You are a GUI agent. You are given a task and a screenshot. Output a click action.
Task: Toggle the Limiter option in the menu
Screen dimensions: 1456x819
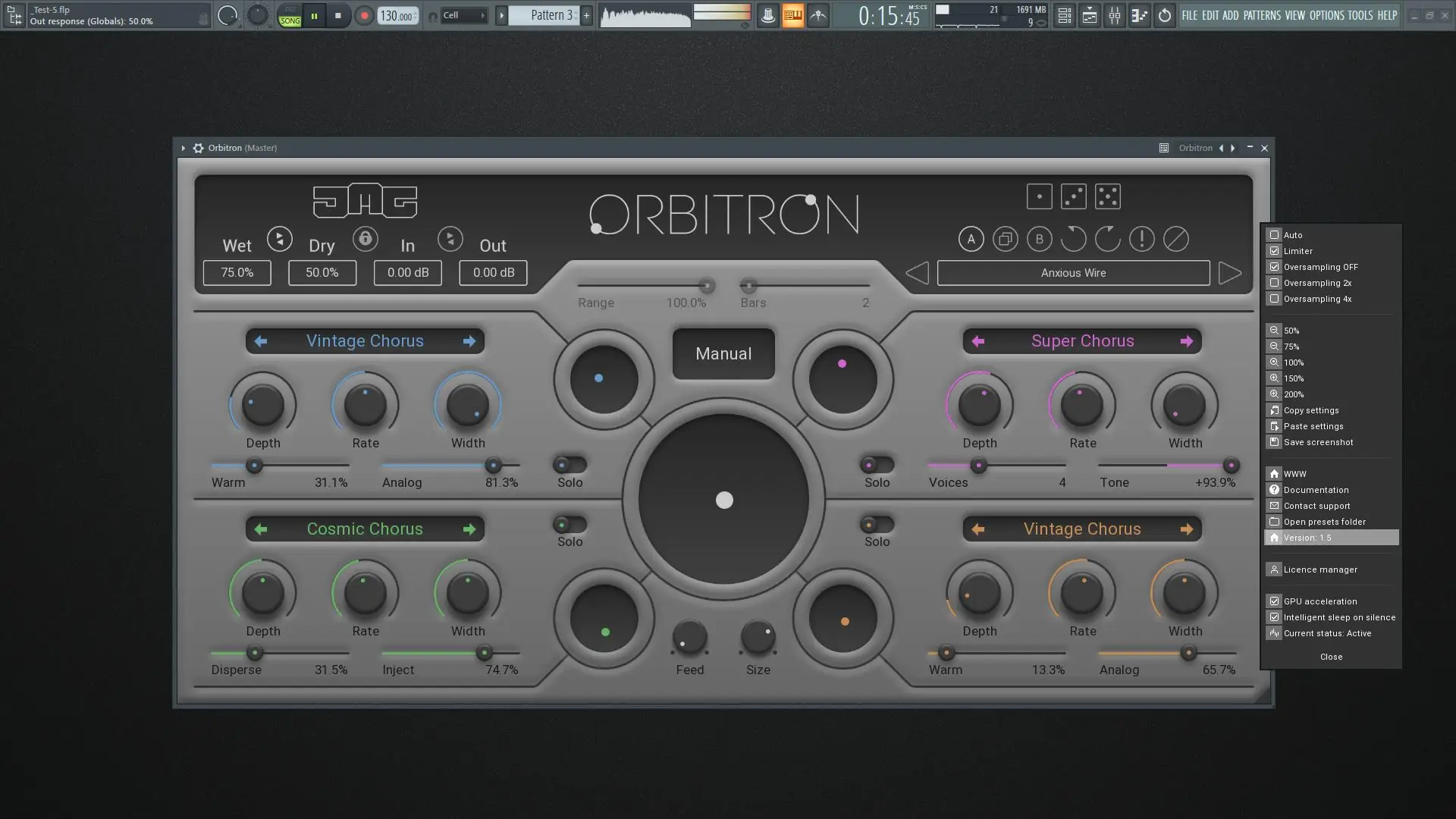point(1298,251)
